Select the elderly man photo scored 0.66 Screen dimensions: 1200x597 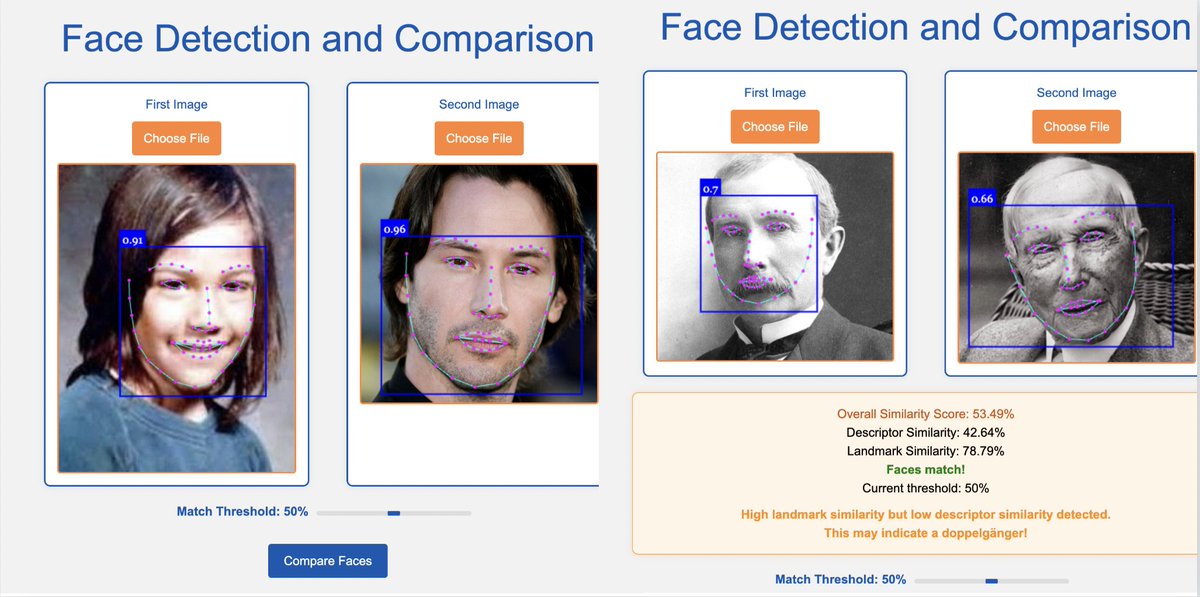point(1076,257)
